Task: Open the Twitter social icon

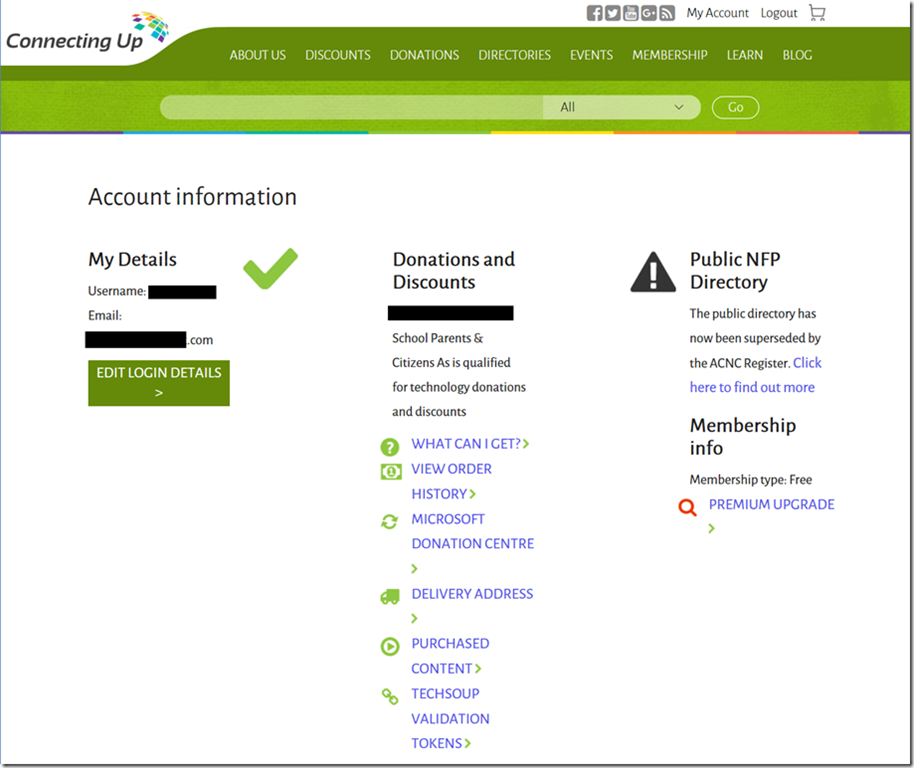Action: tap(613, 13)
